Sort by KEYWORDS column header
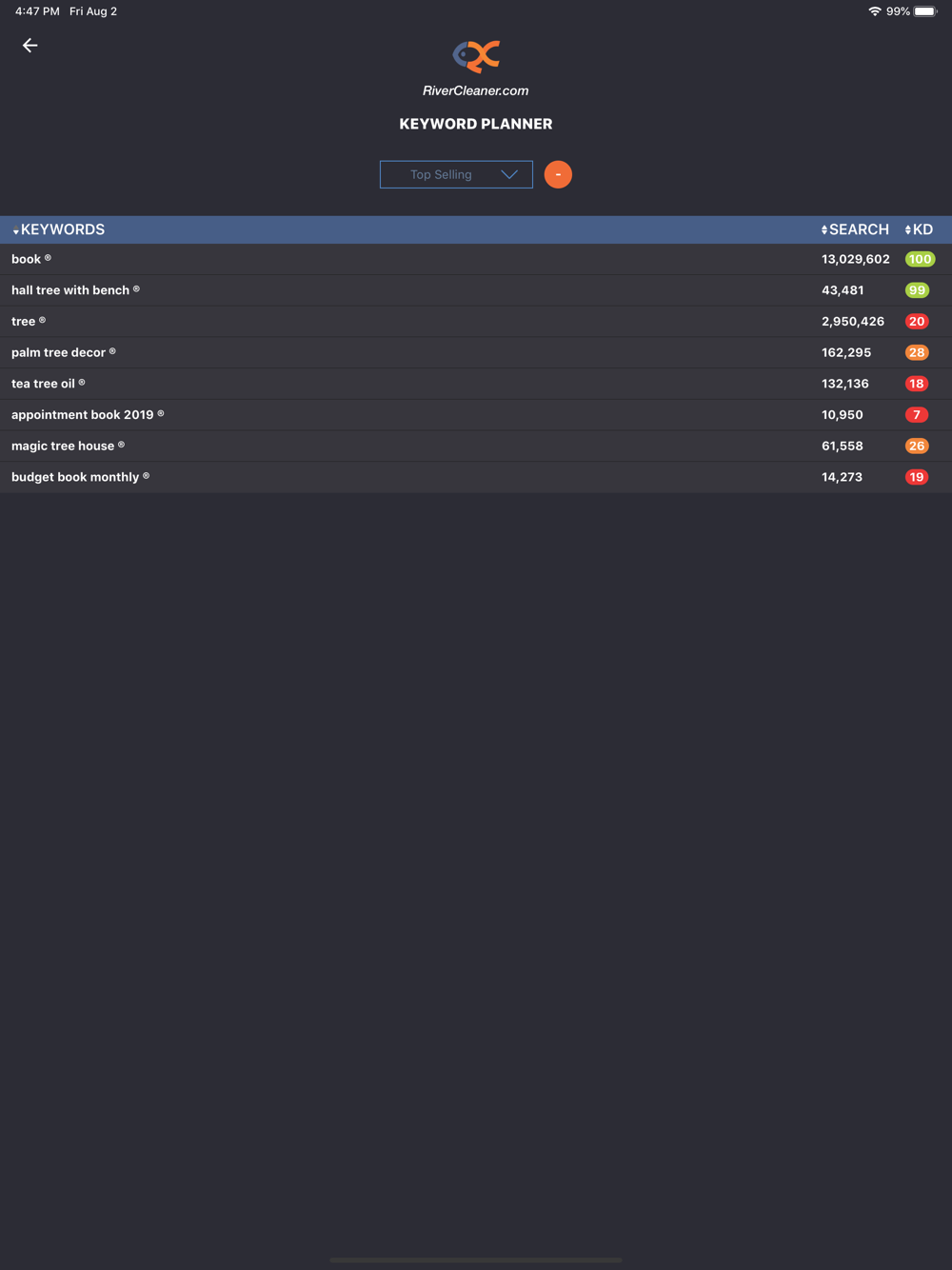 point(58,229)
